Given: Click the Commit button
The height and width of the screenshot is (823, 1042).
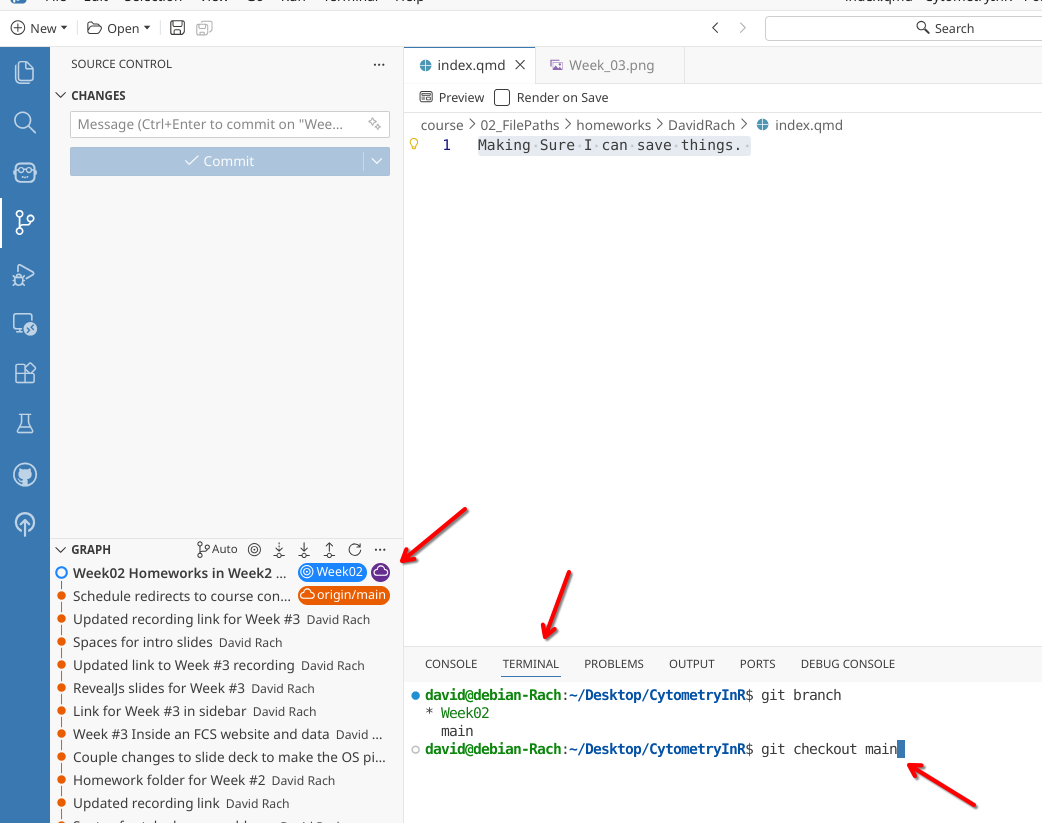Looking at the screenshot, I should click(217, 161).
